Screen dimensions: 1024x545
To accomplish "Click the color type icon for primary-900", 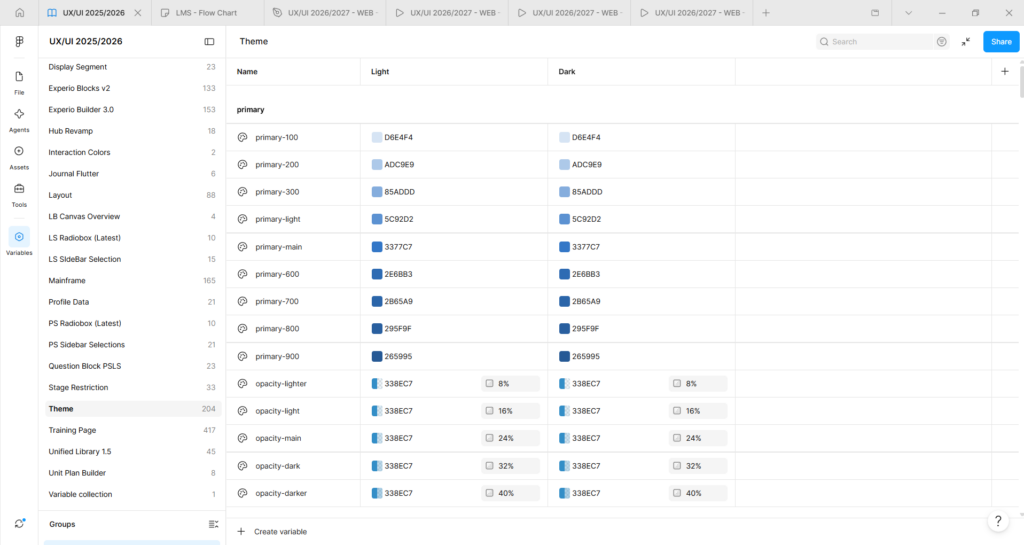I will click(242, 356).
